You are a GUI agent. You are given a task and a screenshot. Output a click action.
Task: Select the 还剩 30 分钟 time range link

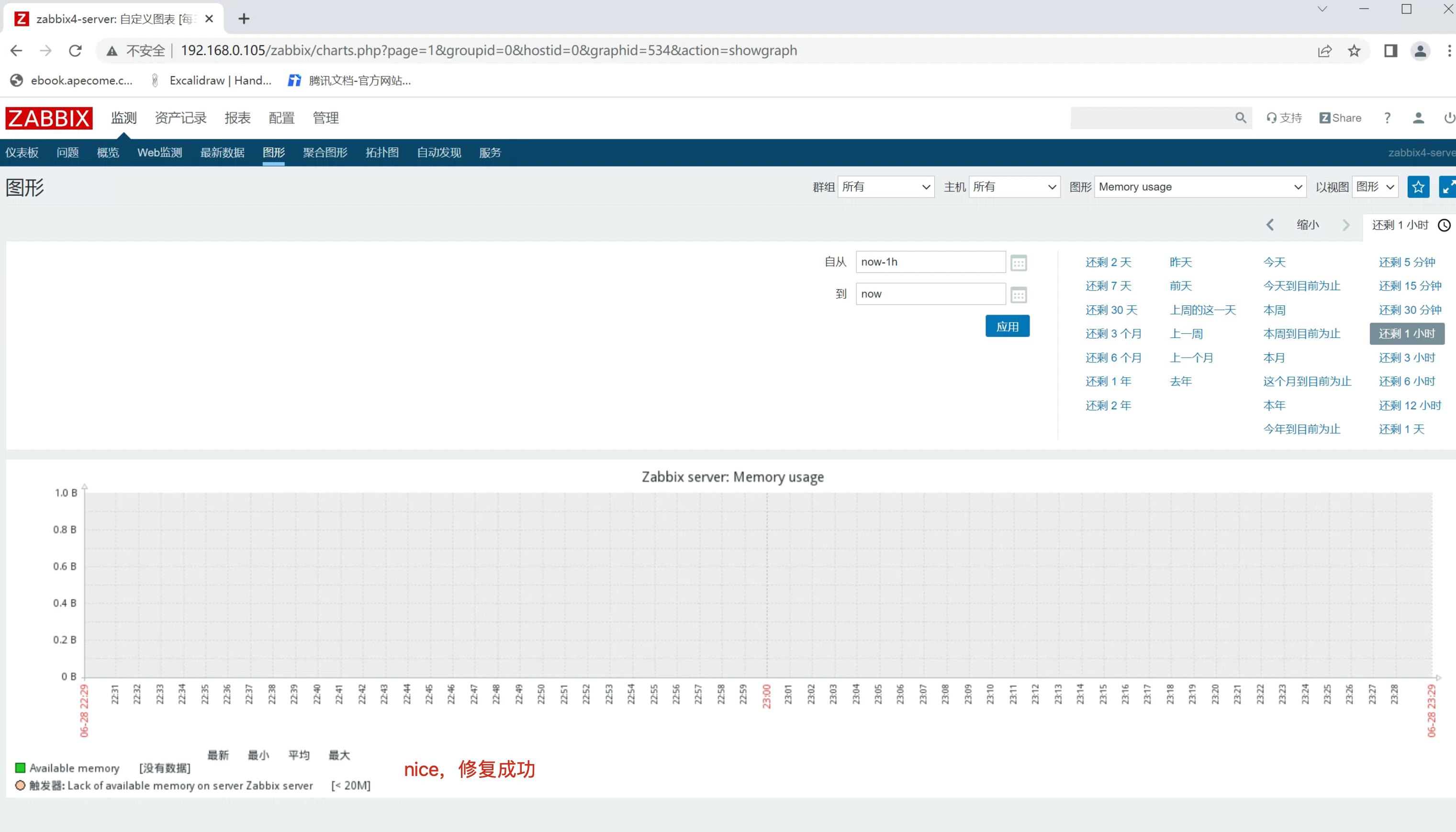pyautogui.click(x=1410, y=310)
